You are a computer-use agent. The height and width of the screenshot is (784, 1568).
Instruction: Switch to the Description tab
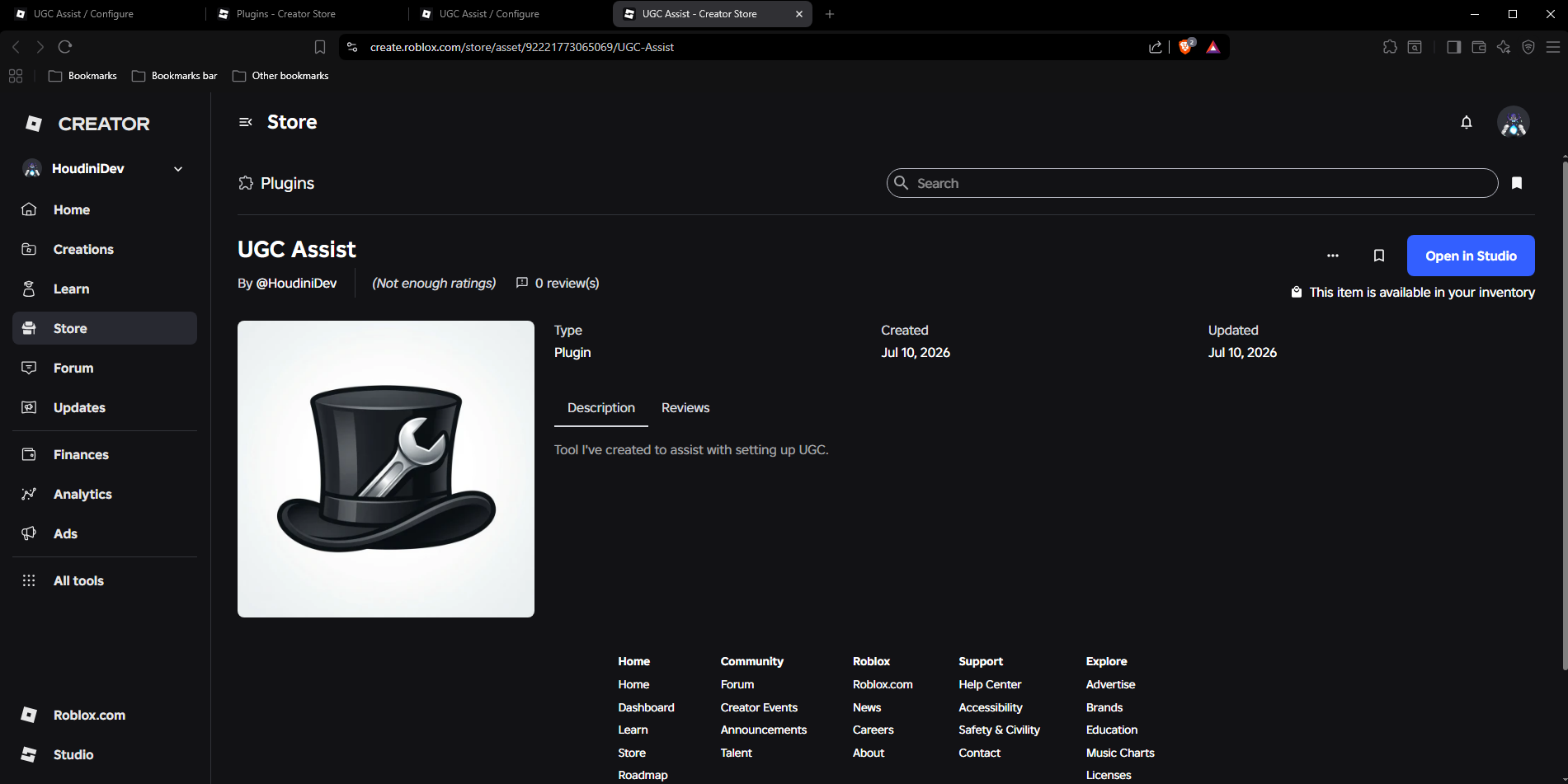pyautogui.click(x=601, y=408)
